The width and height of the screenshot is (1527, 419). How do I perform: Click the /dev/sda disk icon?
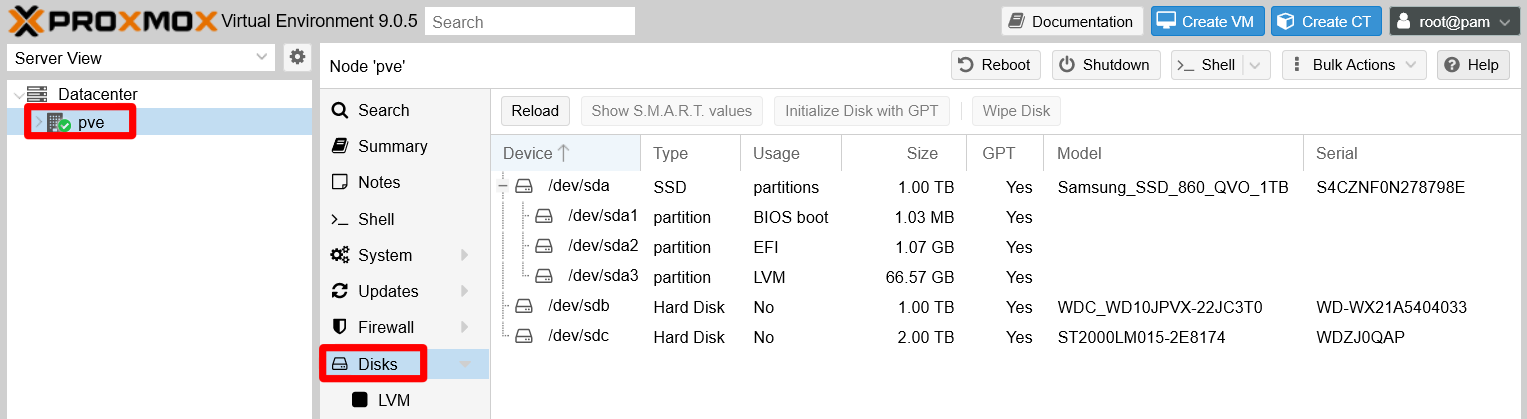point(525,186)
